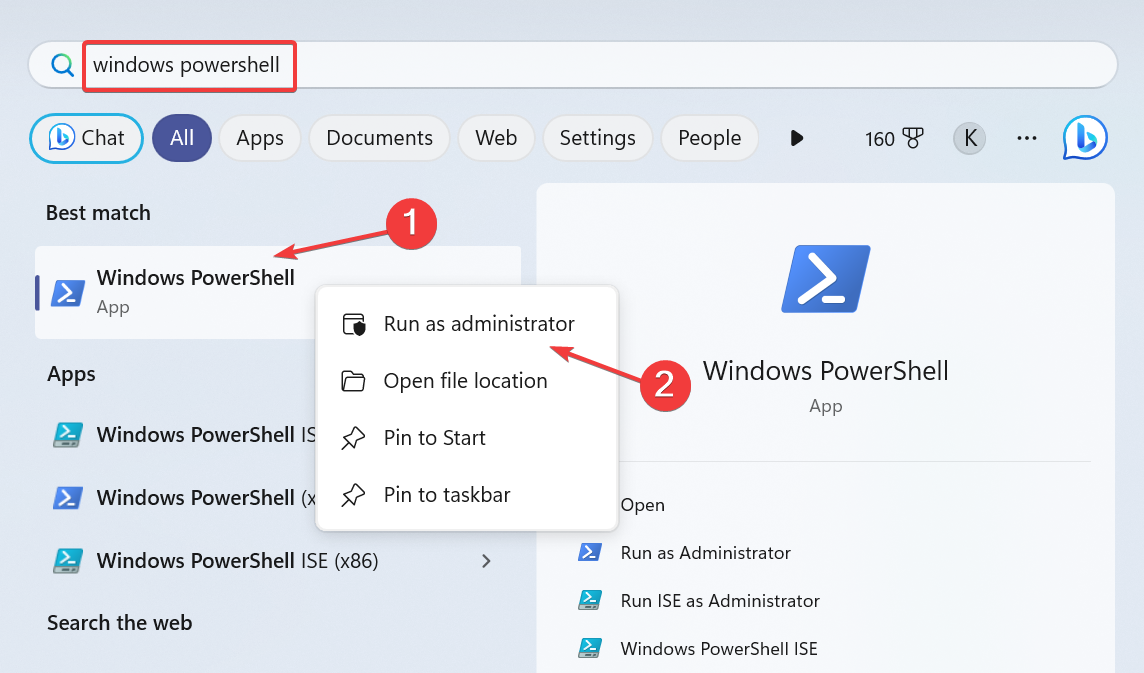The width and height of the screenshot is (1144, 673).
Task: Select Open file location in context menu
Action: pos(465,381)
